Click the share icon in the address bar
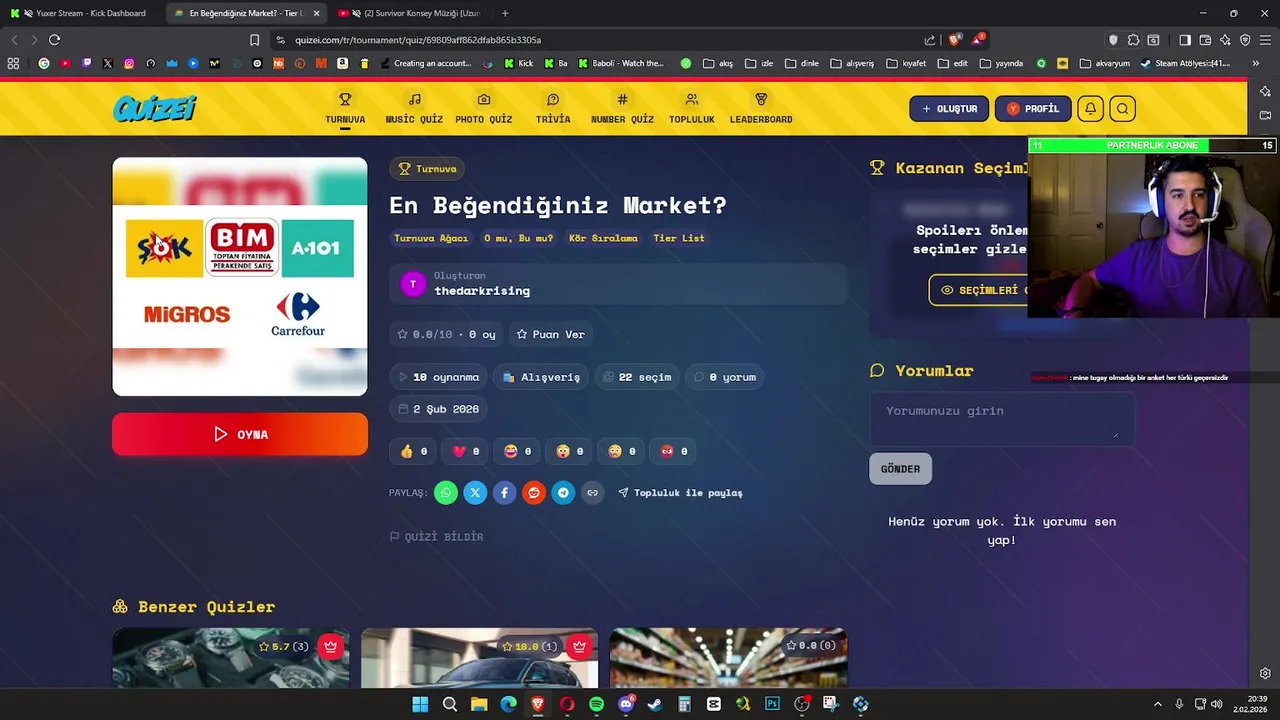Screen dimensions: 1280x720 point(930,40)
